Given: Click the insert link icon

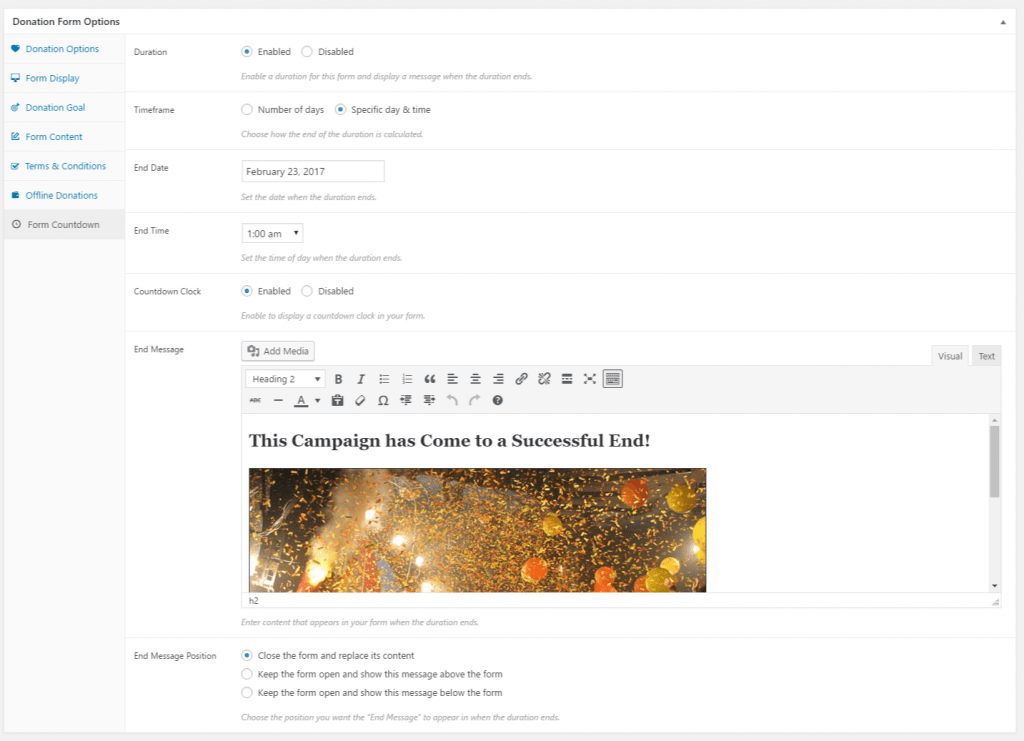Looking at the screenshot, I should pyautogui.click(x=521, y=379).
